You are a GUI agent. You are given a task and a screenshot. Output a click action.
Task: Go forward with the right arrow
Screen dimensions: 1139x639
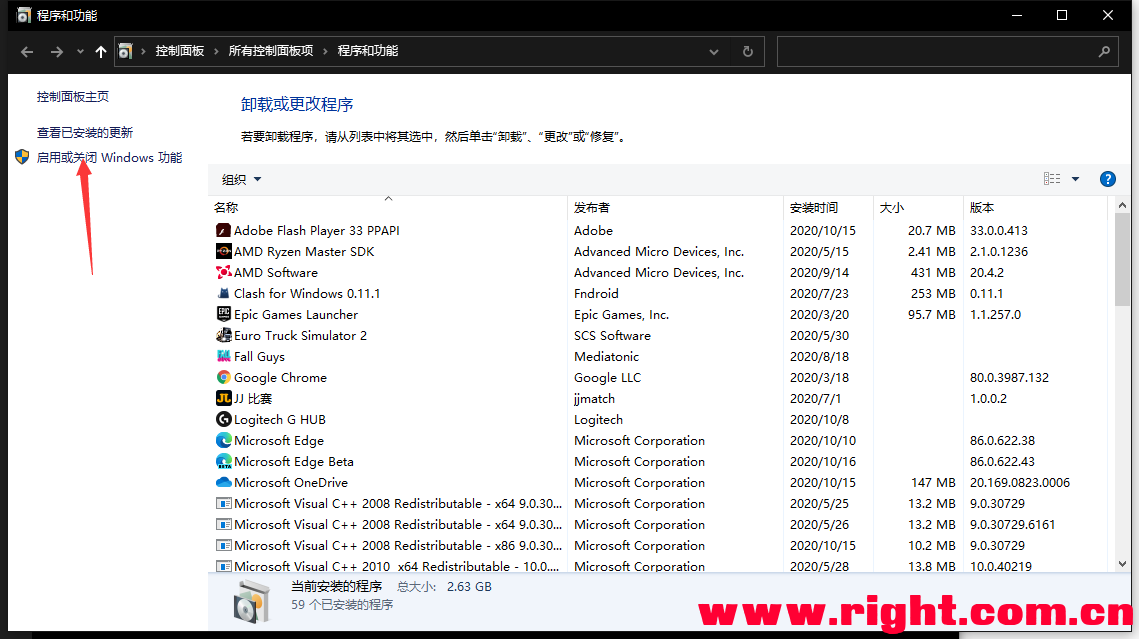pyautogui.click(x=57, y=52)
